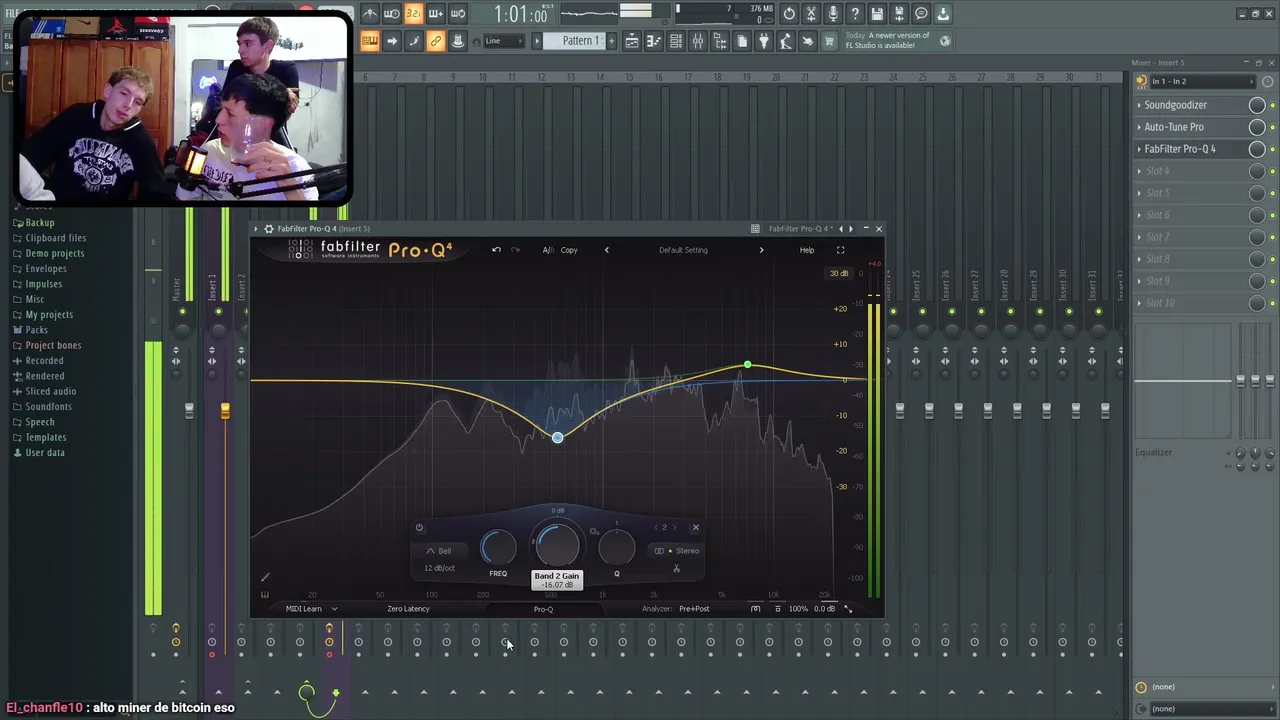Click the audio editor scissors icon

811,13
